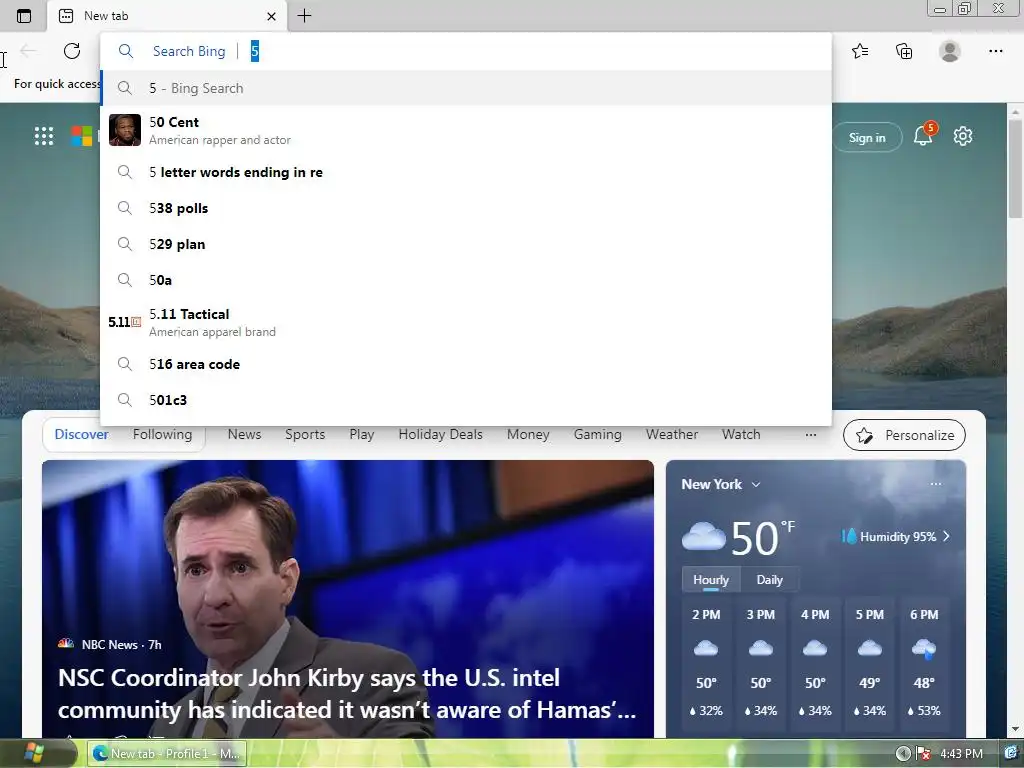The image size is (1024, 768).
Task: Click the NBC News source label
Action: [x=109, y=645]
